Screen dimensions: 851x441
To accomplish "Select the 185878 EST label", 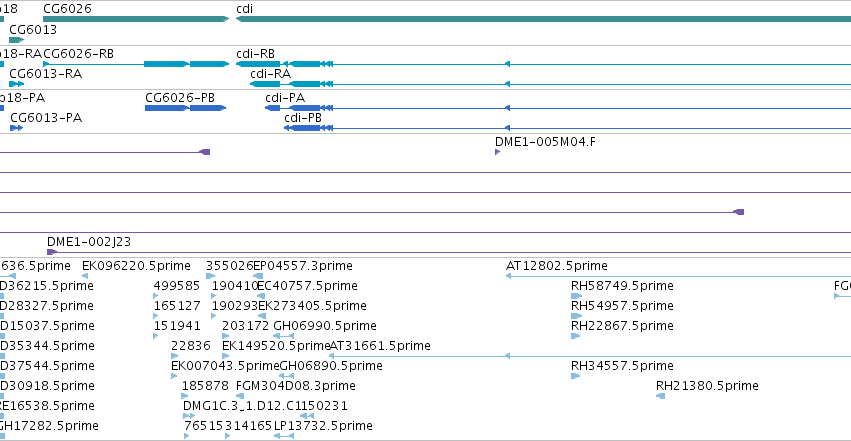I will [205, 386].
